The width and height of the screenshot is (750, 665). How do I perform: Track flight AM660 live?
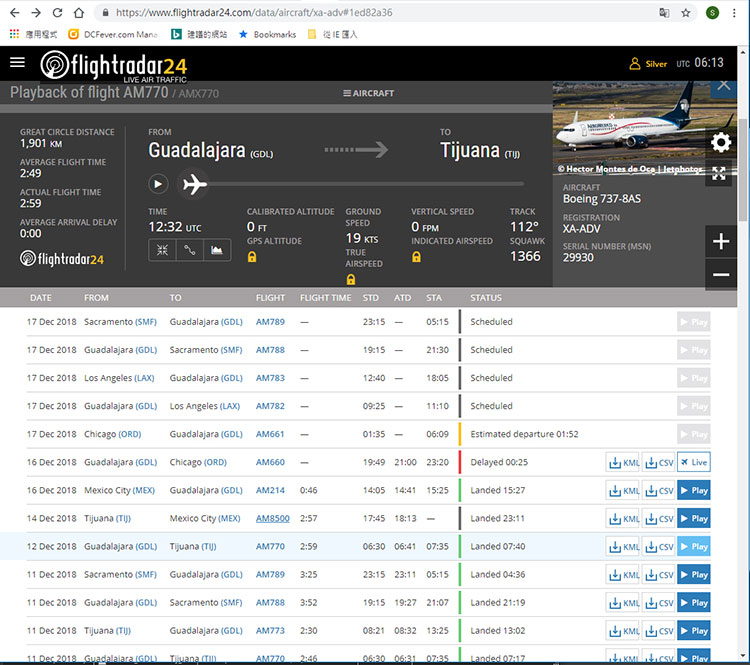click(694, 462)
